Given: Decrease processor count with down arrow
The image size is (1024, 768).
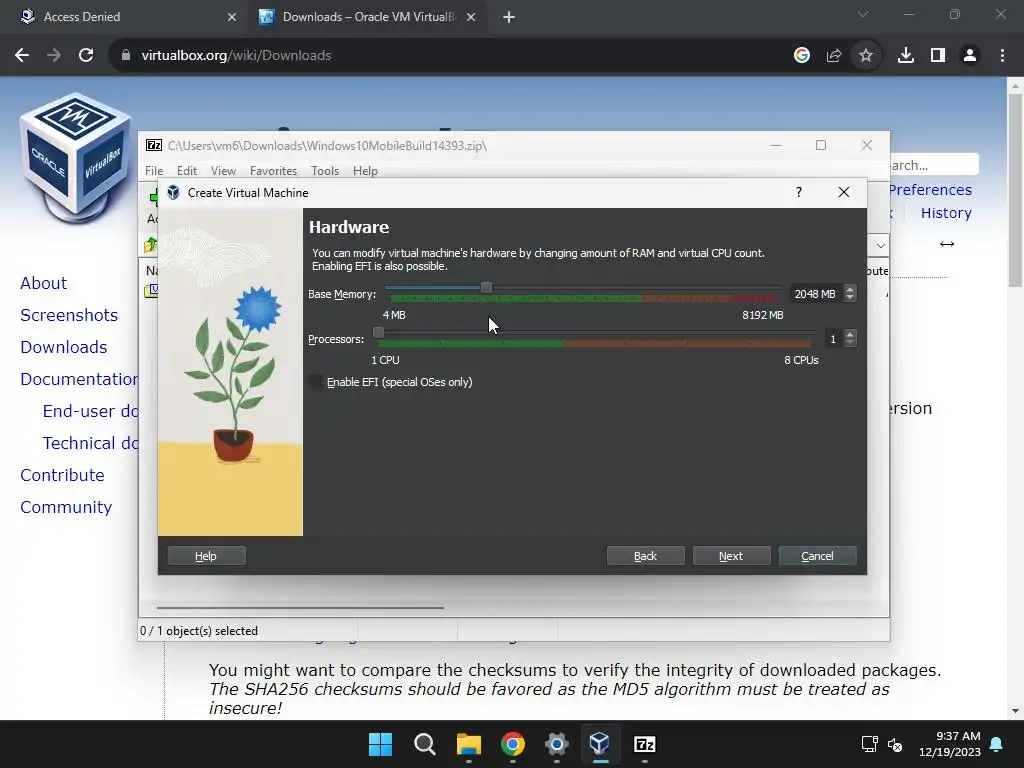Looking at the screenshot, I should [x=850, y=343].
